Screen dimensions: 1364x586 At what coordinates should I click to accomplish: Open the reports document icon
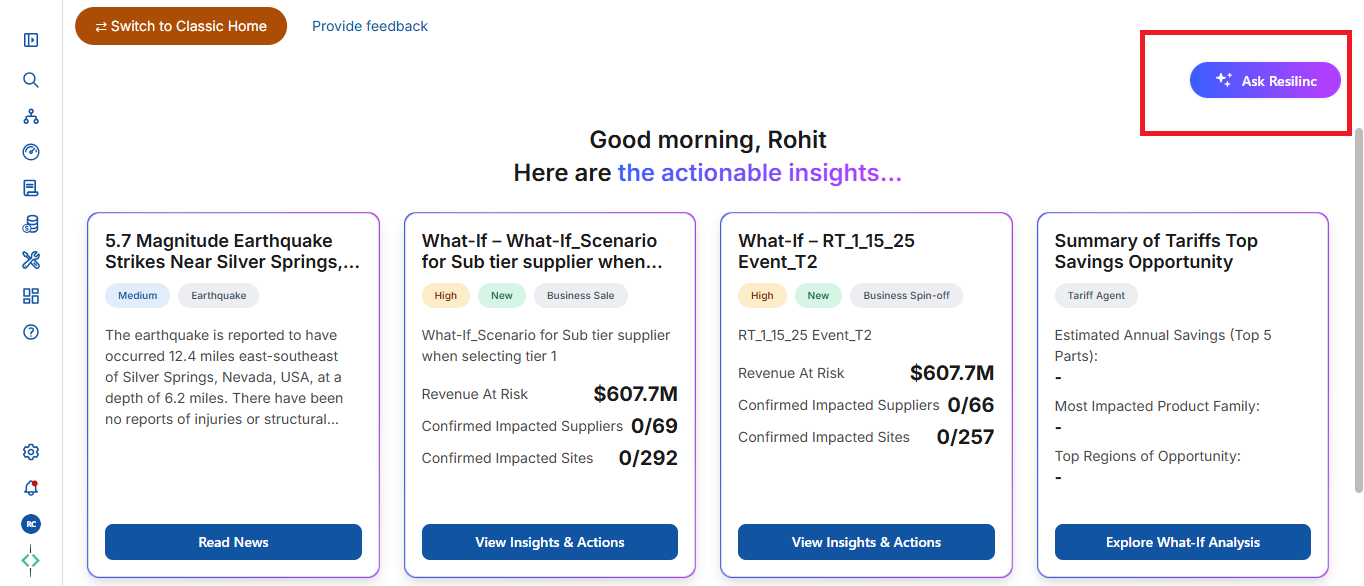[31, 188]
